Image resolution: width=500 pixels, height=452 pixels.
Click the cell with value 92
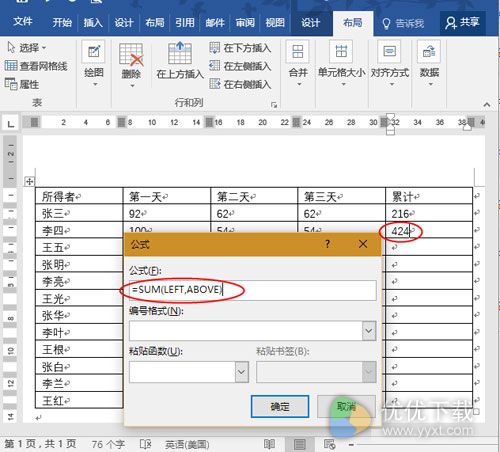click(x=167, y=213)
